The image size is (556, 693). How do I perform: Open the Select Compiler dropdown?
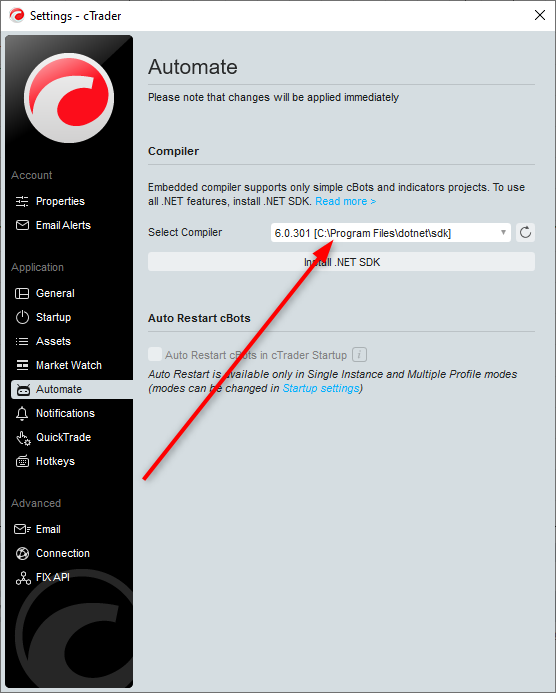391,232
